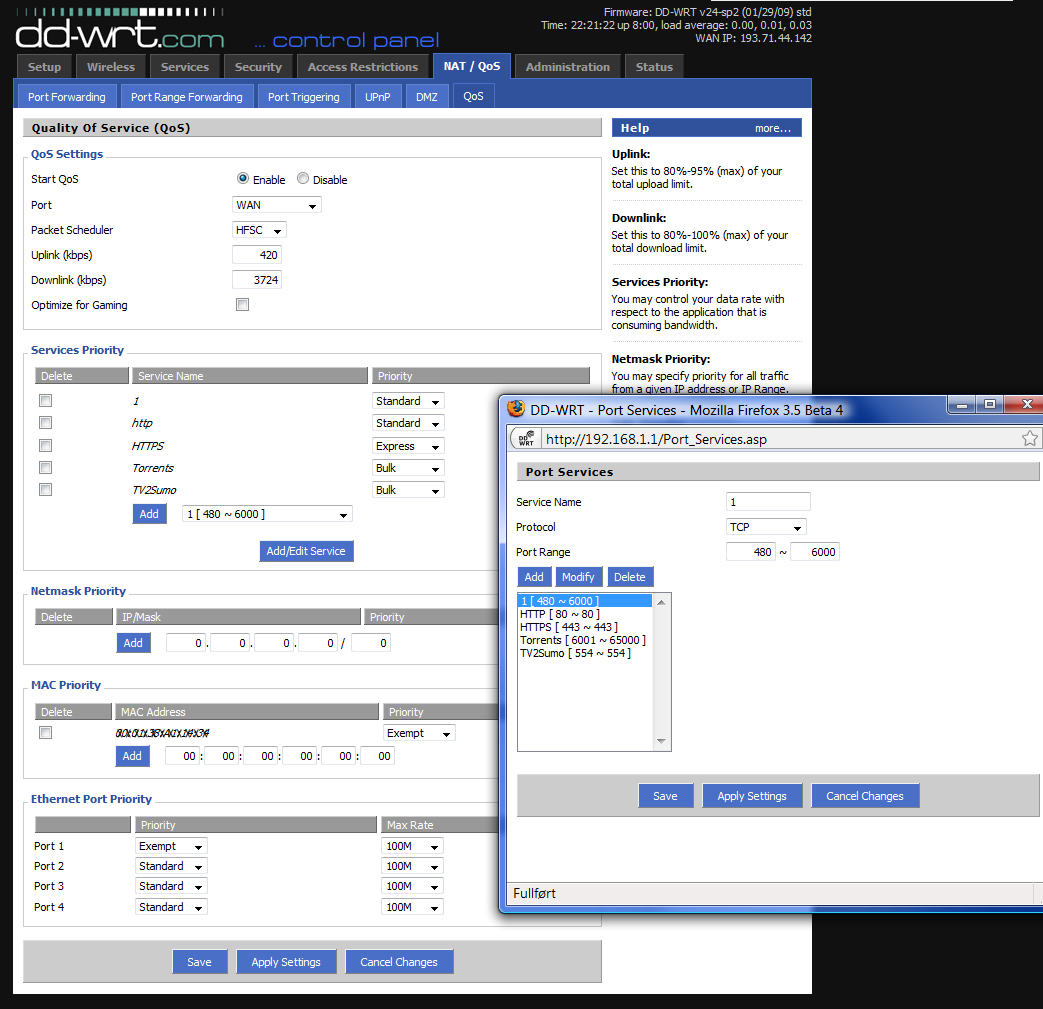Screen dimensions: 1043x1009
Task: Switch to Port Range Forwarding sub-tab
Action: click(x=187, y=96)
